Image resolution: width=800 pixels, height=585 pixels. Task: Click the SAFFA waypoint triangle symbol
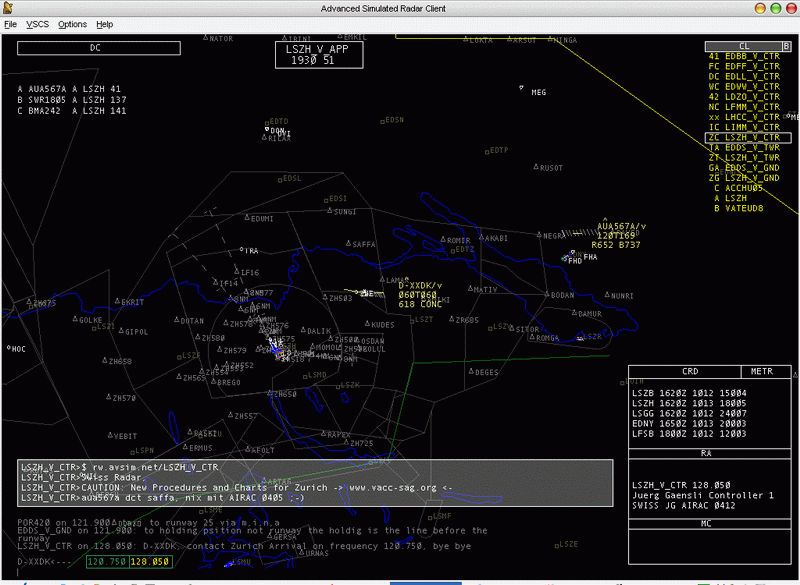coord(349,243)
